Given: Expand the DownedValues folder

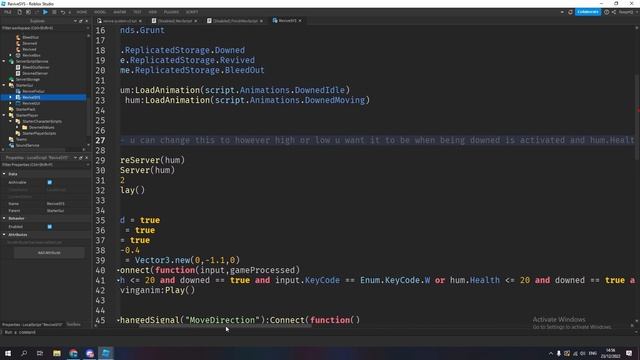Looking at the screenshot, I should pyautogui.click(x=17, y=127).
